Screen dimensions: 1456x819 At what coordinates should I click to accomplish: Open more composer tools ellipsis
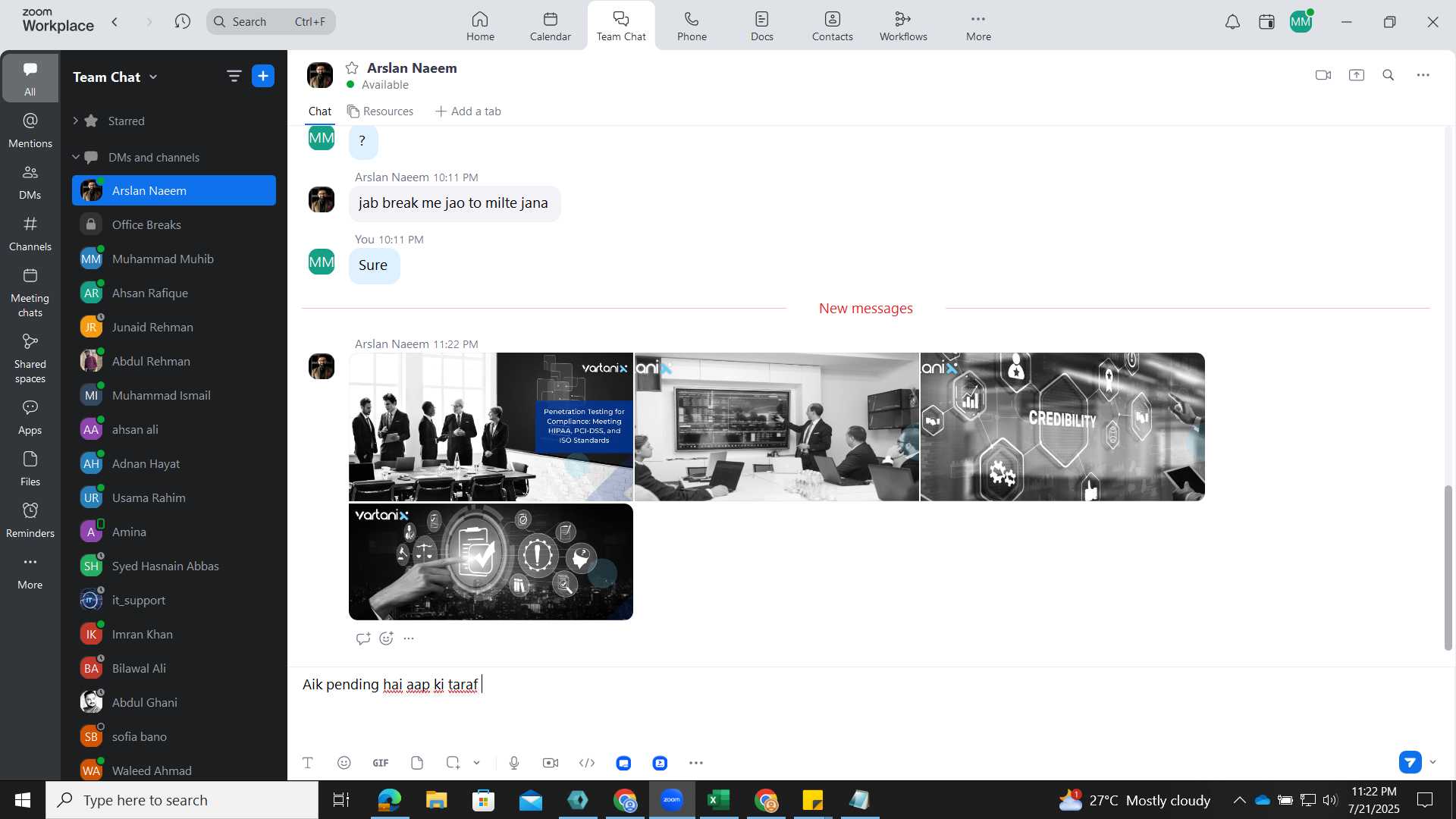(696, 763)
